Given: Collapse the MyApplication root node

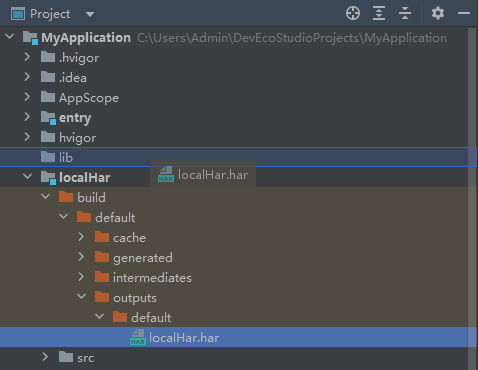Looking at the screenshot, I should [x=10, y=36].
